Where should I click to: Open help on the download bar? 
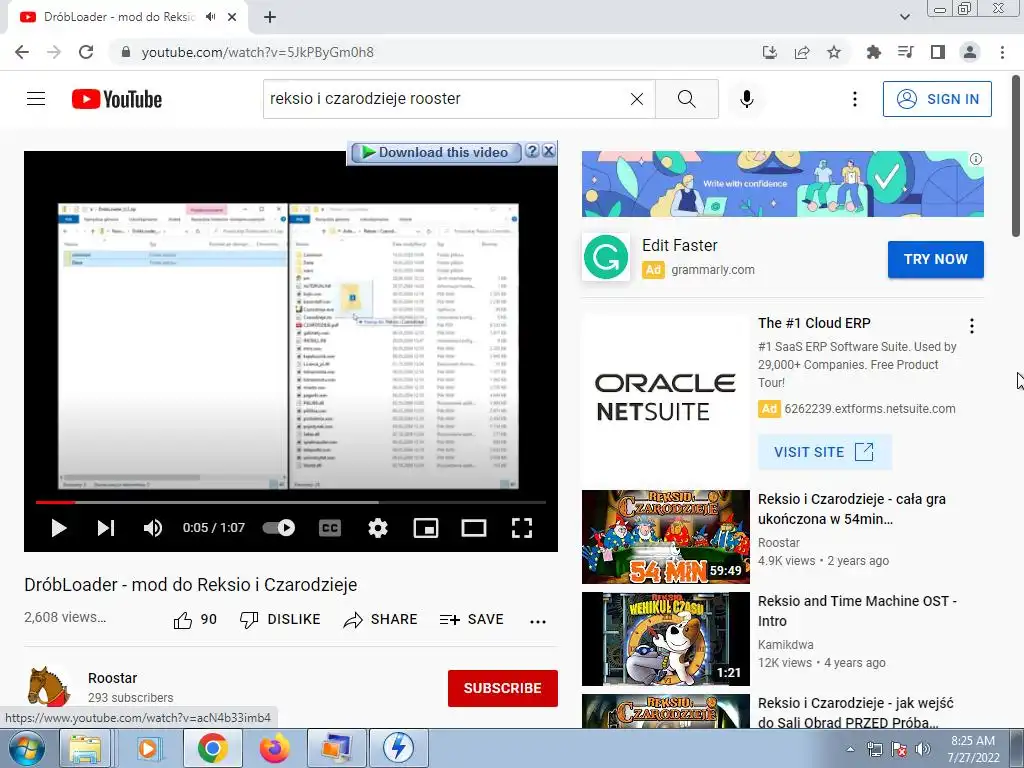point(532,151)
